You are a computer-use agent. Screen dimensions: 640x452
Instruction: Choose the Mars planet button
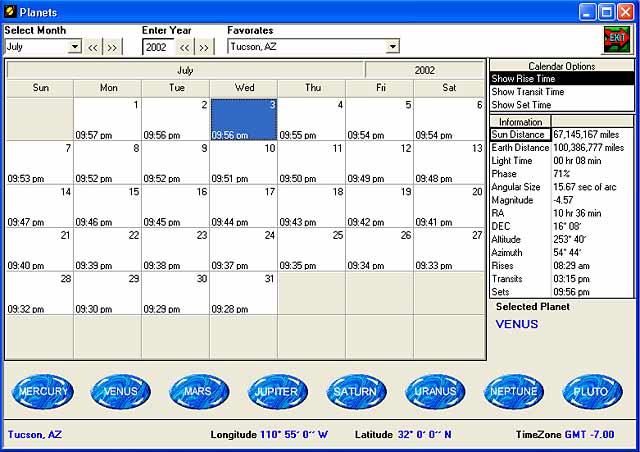pos(199,392)
